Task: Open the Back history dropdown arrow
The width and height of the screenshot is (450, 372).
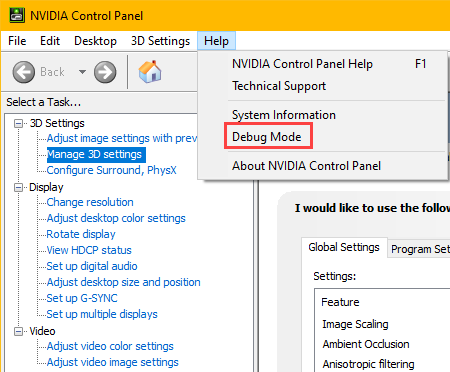Action: [x=82, y=72]
